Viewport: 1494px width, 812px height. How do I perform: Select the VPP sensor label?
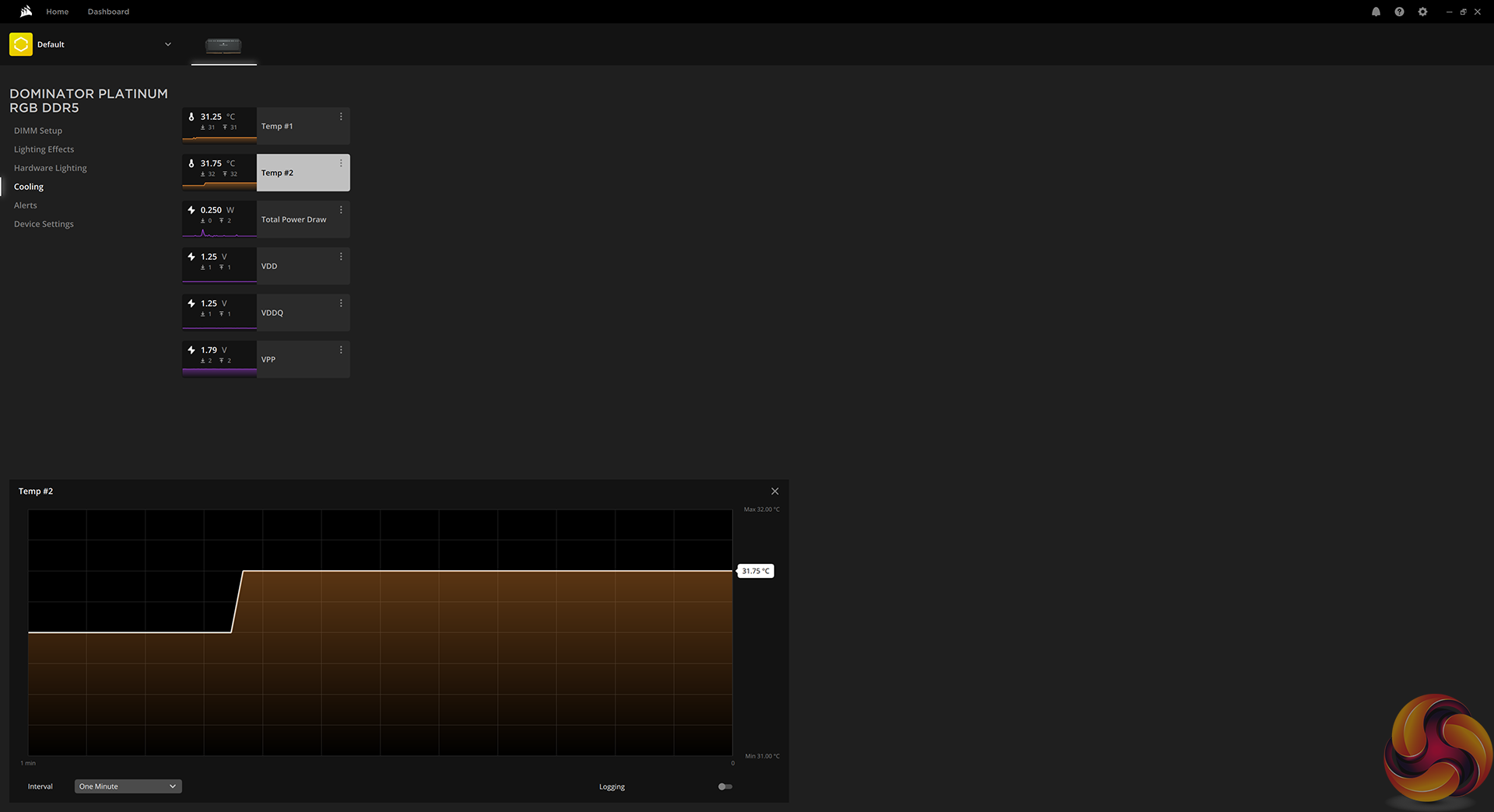point(268,359)
